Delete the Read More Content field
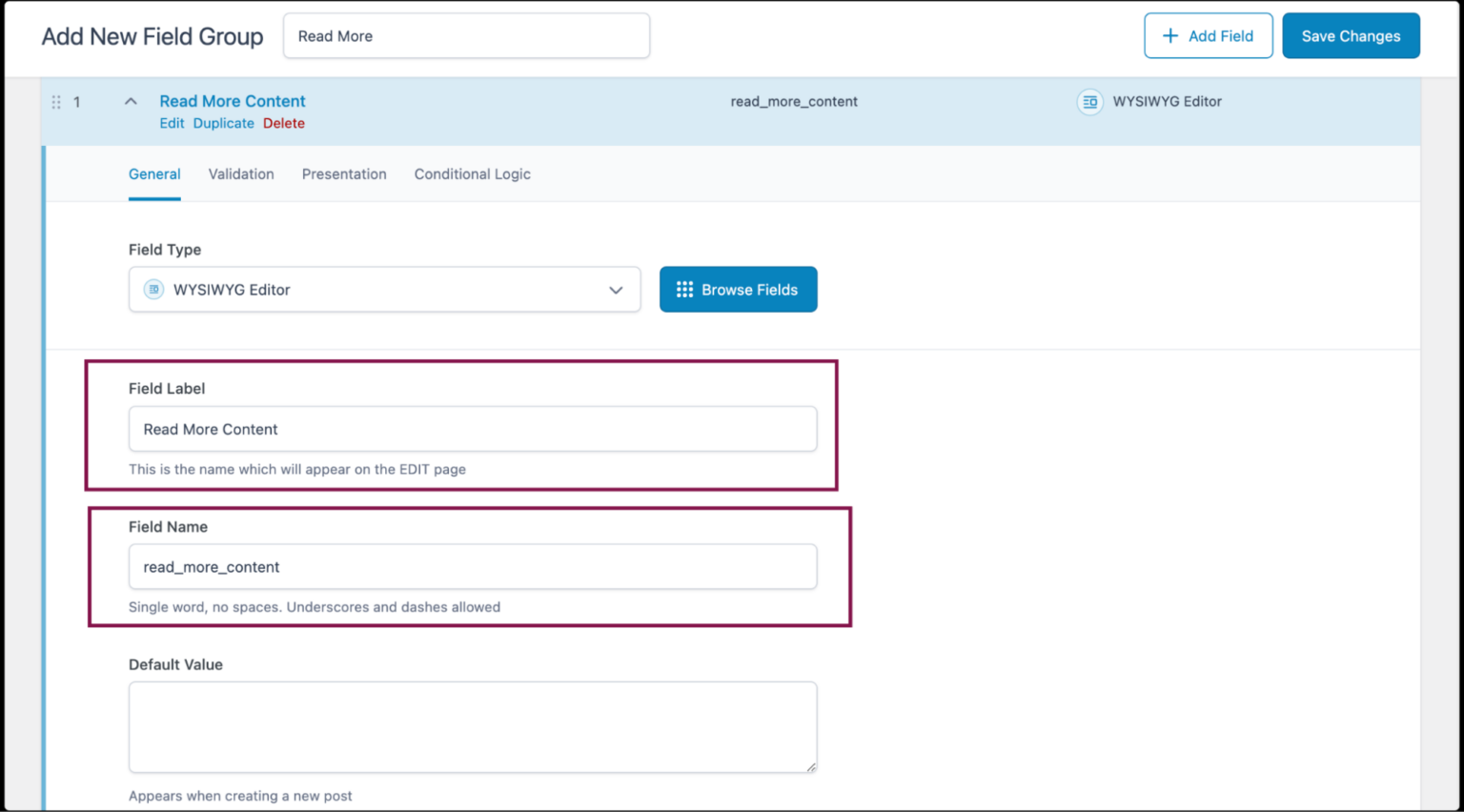Screen dimensions: 1464x812 (284, 123)
